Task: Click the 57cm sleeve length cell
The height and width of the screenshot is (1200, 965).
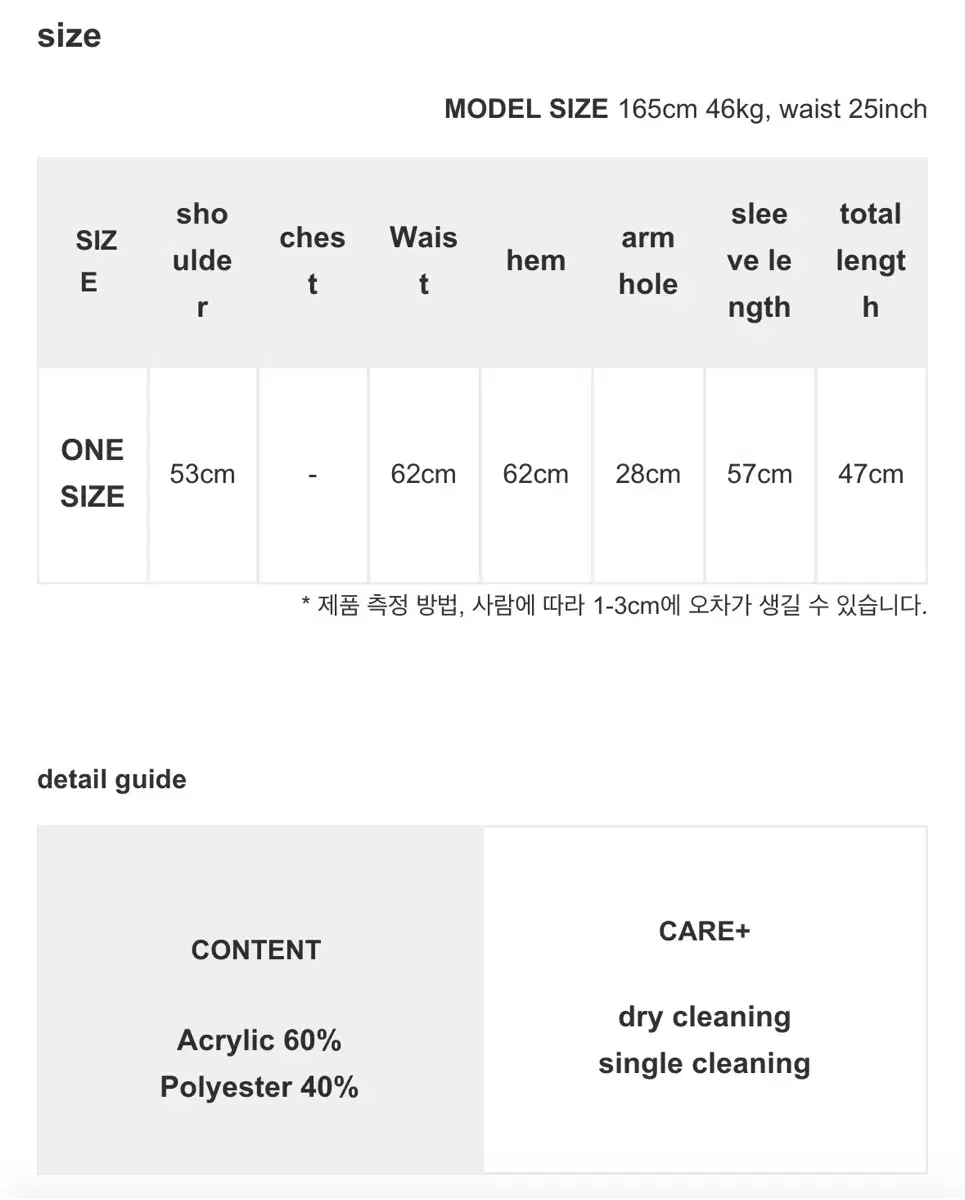Action: point(760,474)
